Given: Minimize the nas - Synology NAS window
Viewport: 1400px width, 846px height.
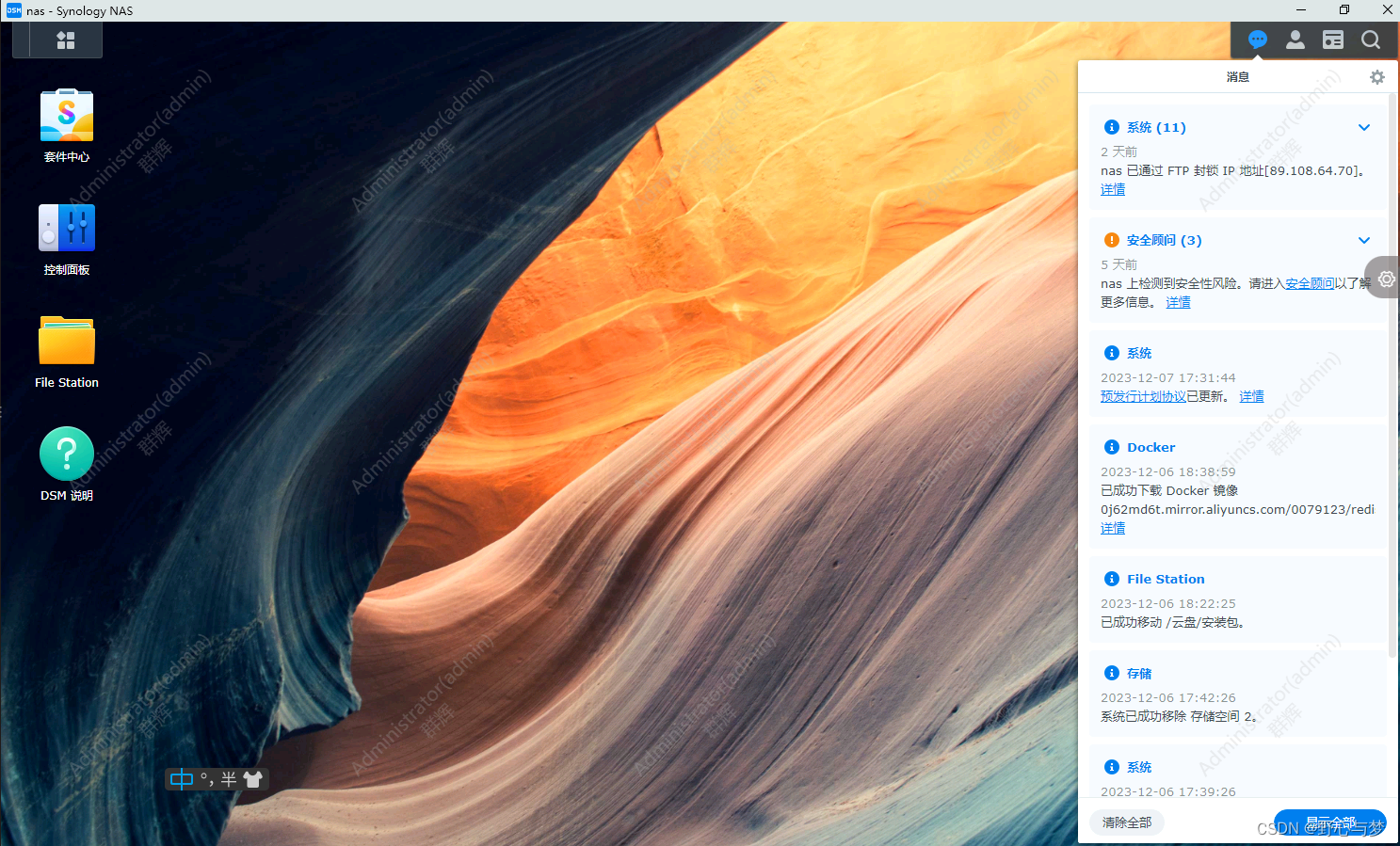Looking at the screenshot, I should (1301, 10).
